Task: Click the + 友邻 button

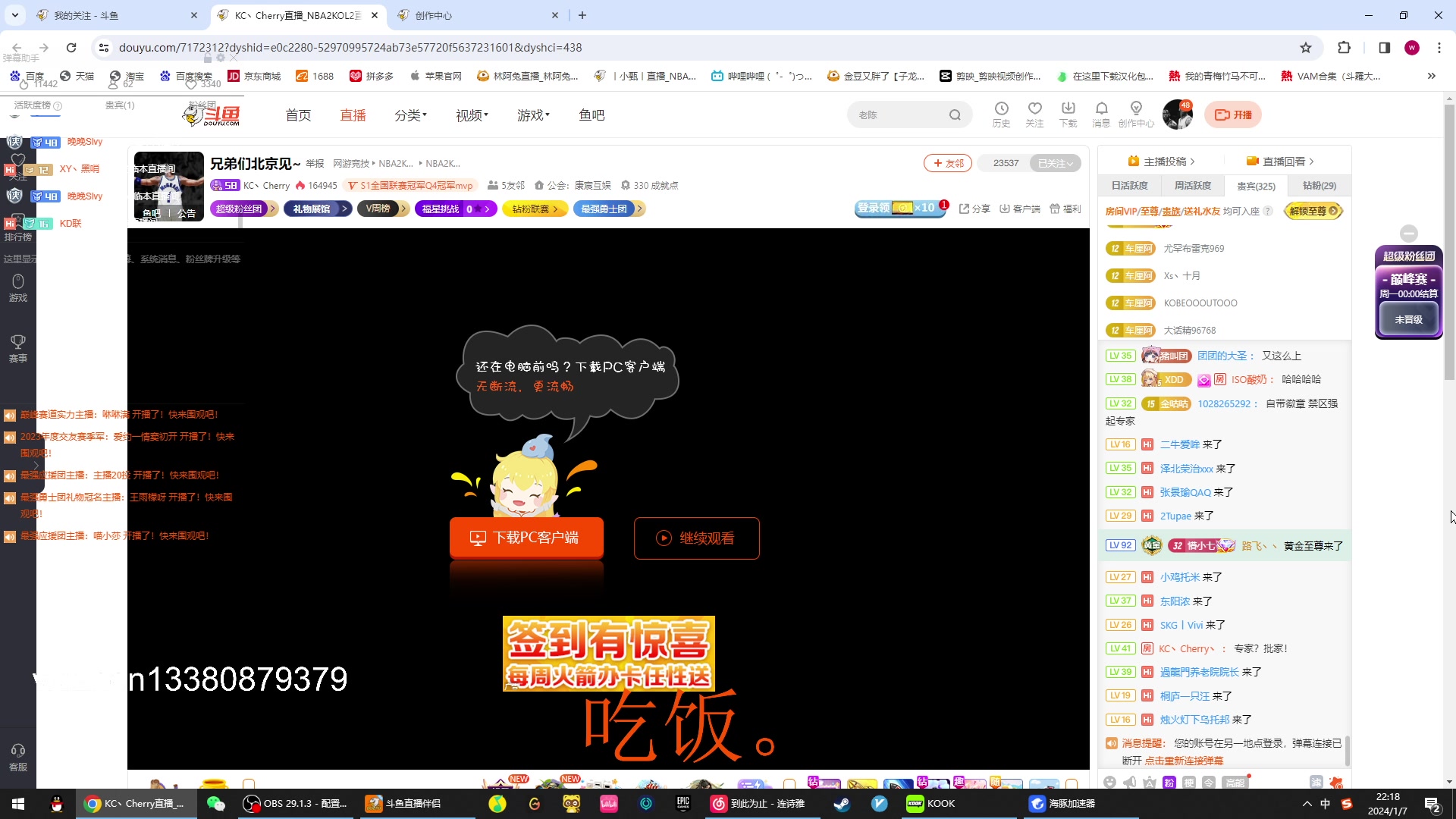Action: (x=948, y=163)
